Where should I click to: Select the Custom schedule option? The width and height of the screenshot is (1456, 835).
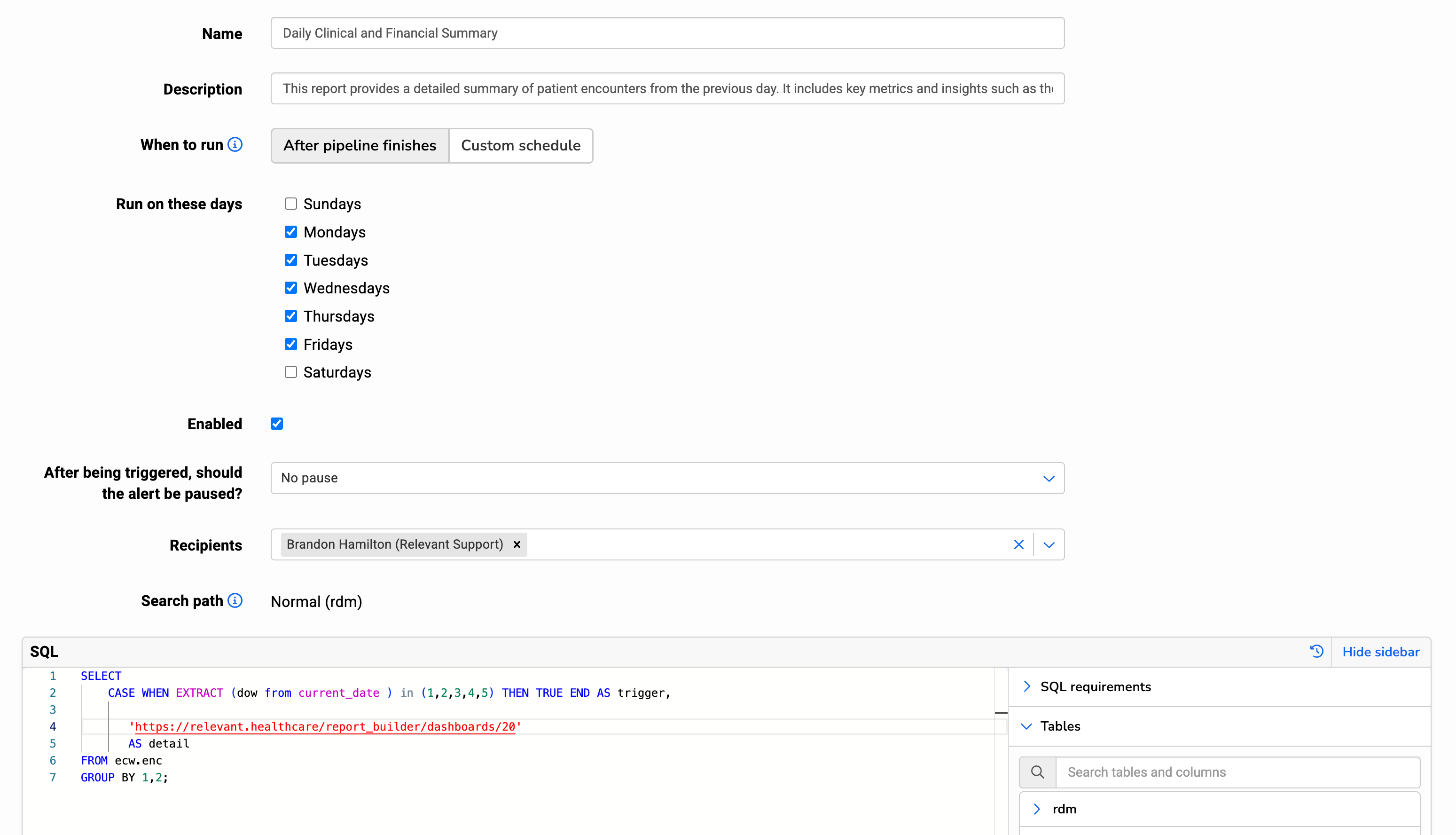520,146
